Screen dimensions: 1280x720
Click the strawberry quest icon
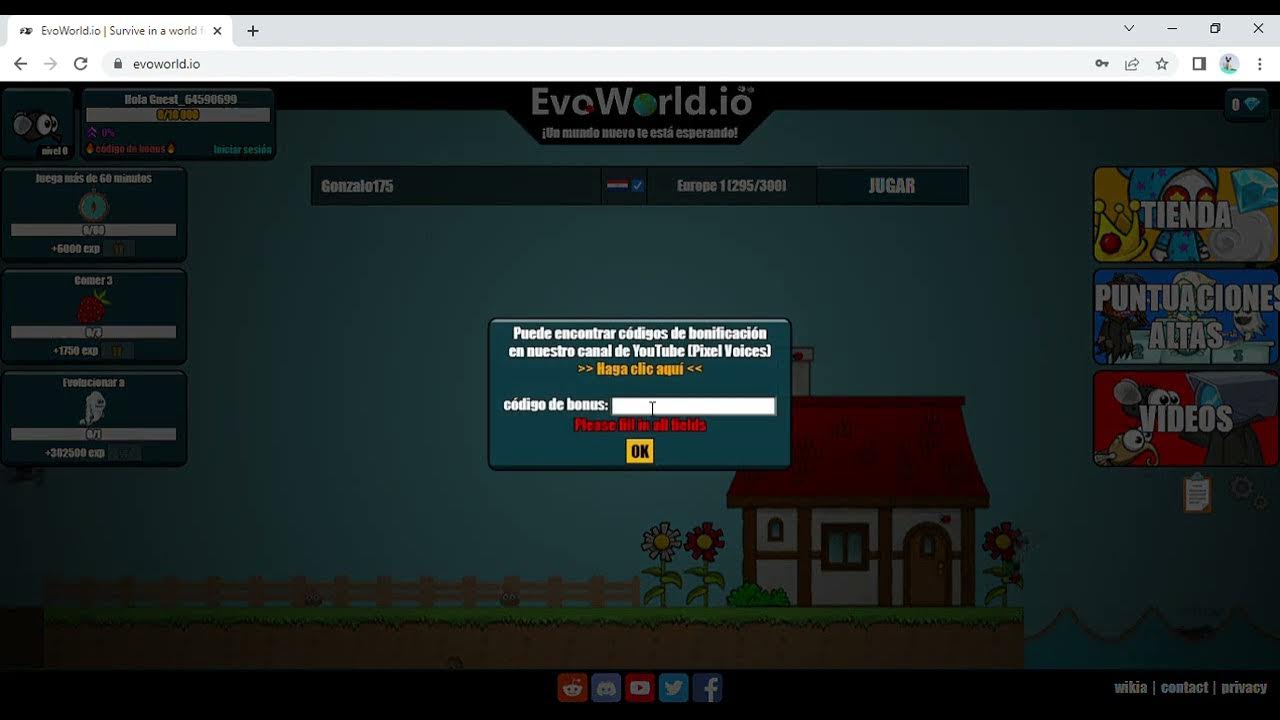coord(93,307)
